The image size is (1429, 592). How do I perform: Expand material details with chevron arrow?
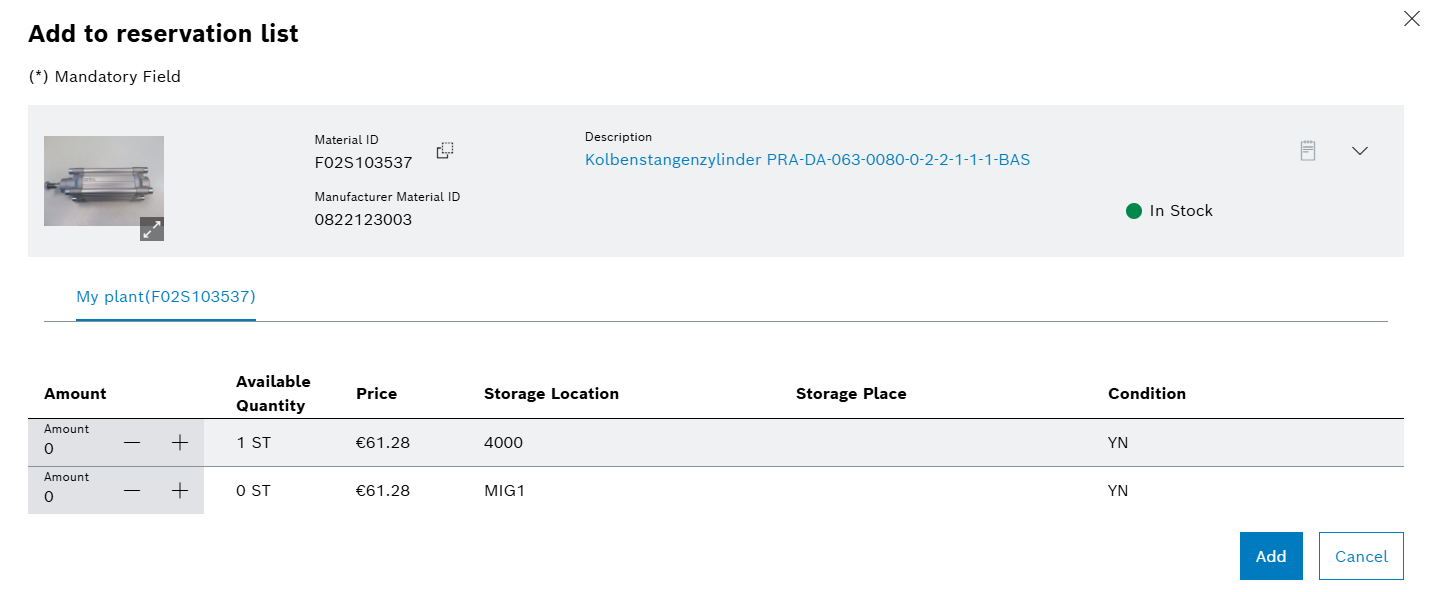point(1359,151)
